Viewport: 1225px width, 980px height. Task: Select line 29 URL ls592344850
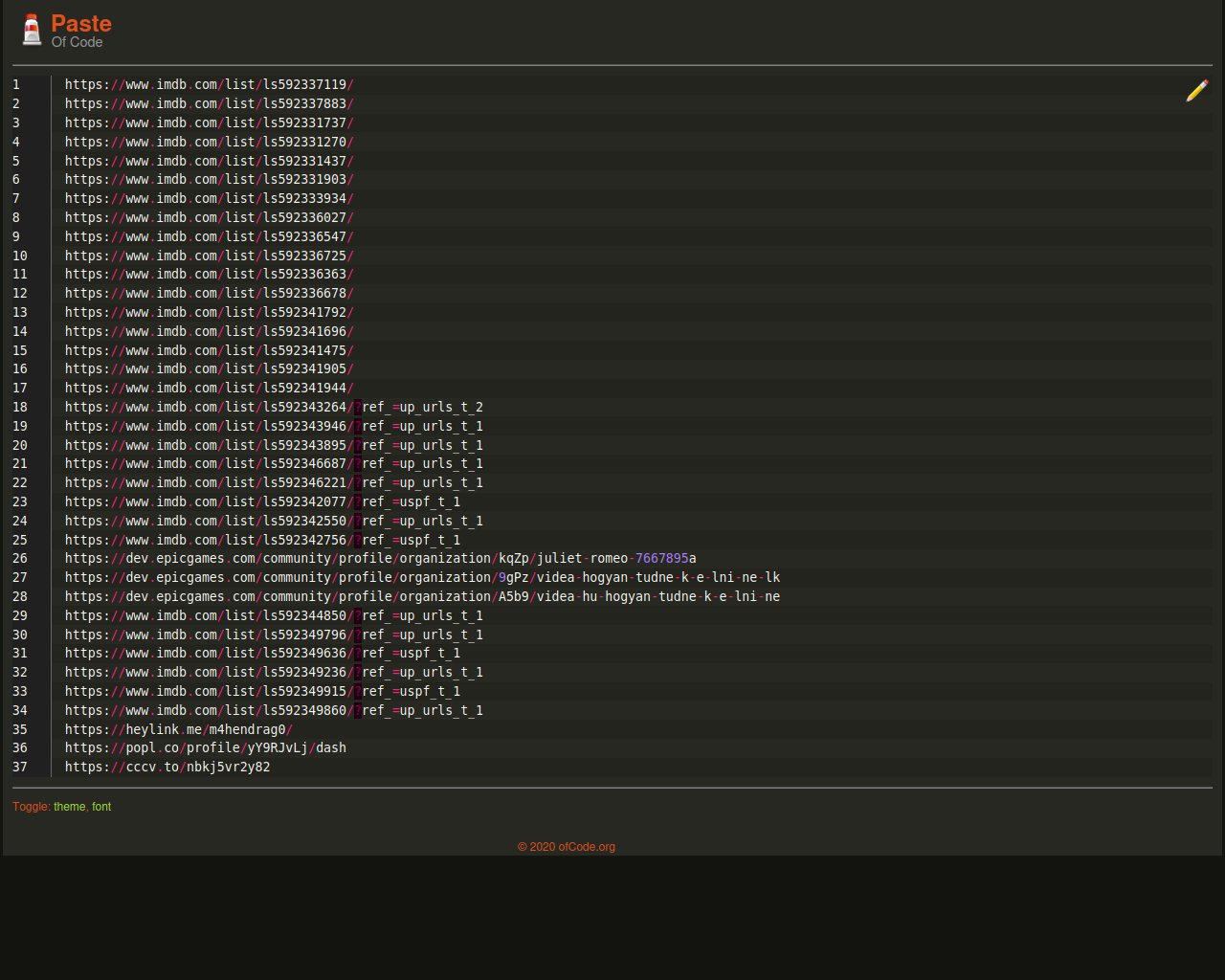pyautogui.click(x=274, y=615)
